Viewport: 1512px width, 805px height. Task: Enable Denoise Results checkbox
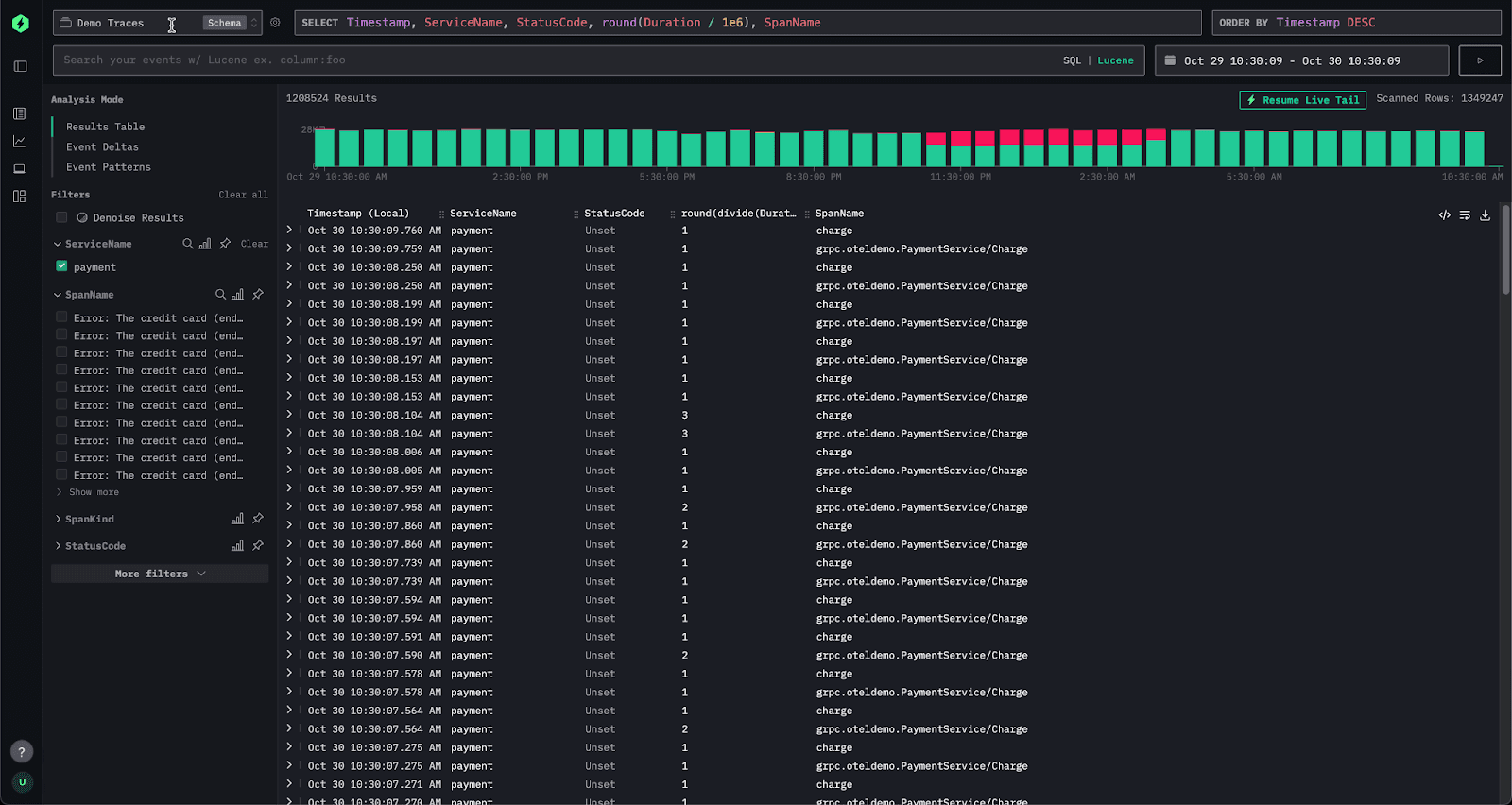61,217
